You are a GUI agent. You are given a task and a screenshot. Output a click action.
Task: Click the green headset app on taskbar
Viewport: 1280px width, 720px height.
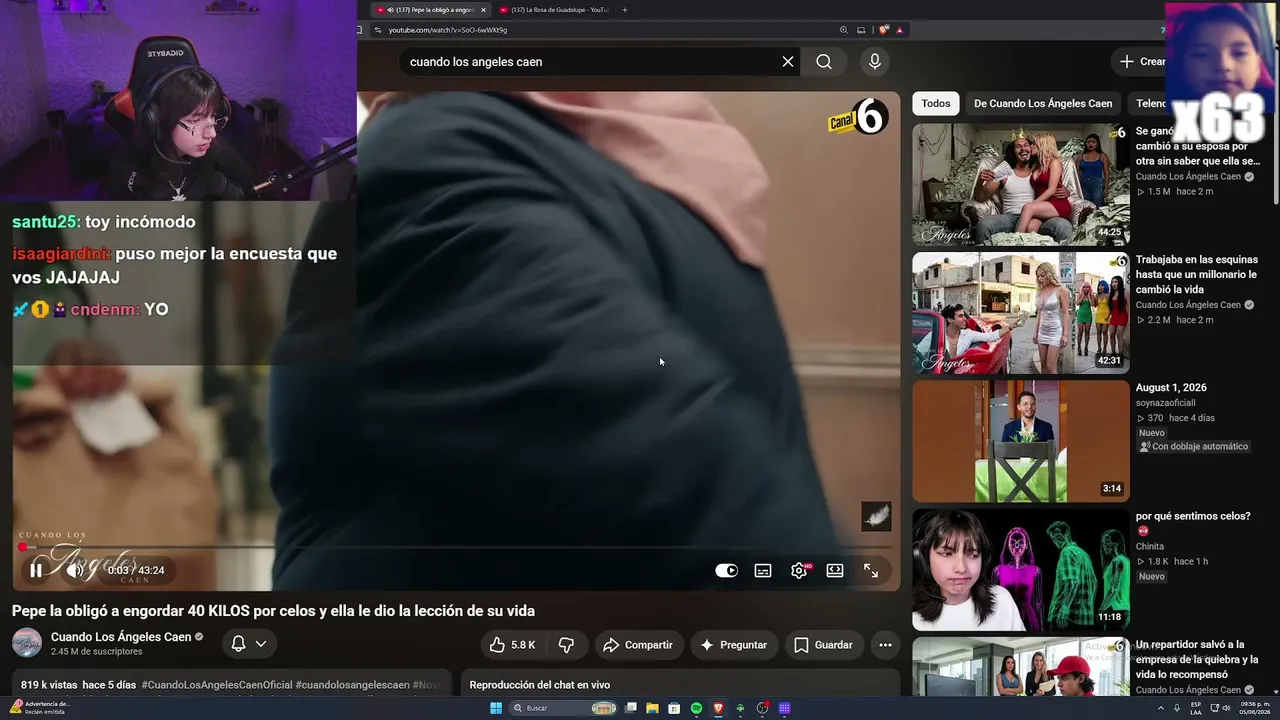pos(740,708)
